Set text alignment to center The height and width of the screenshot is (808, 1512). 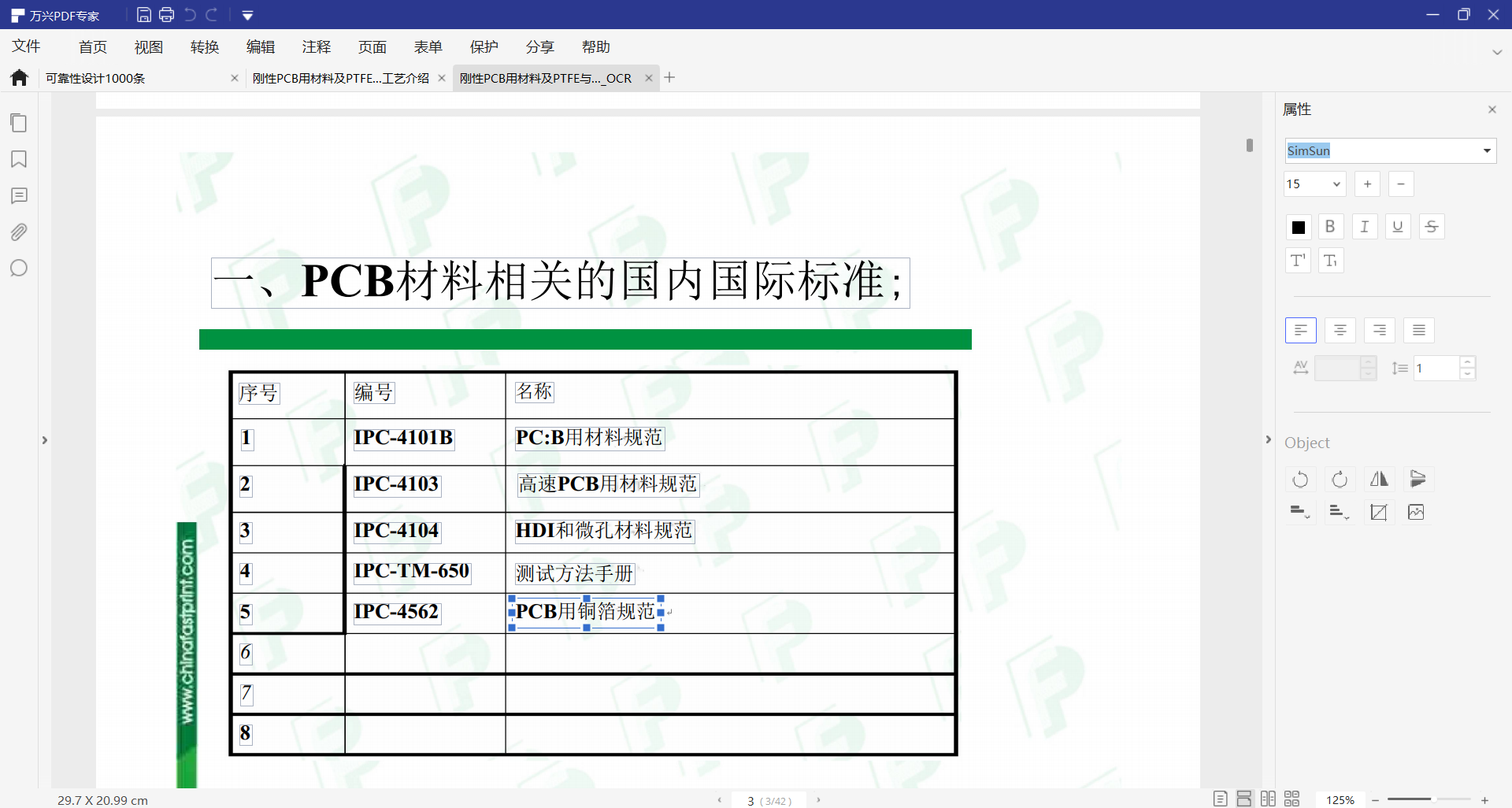(1340, 330)
